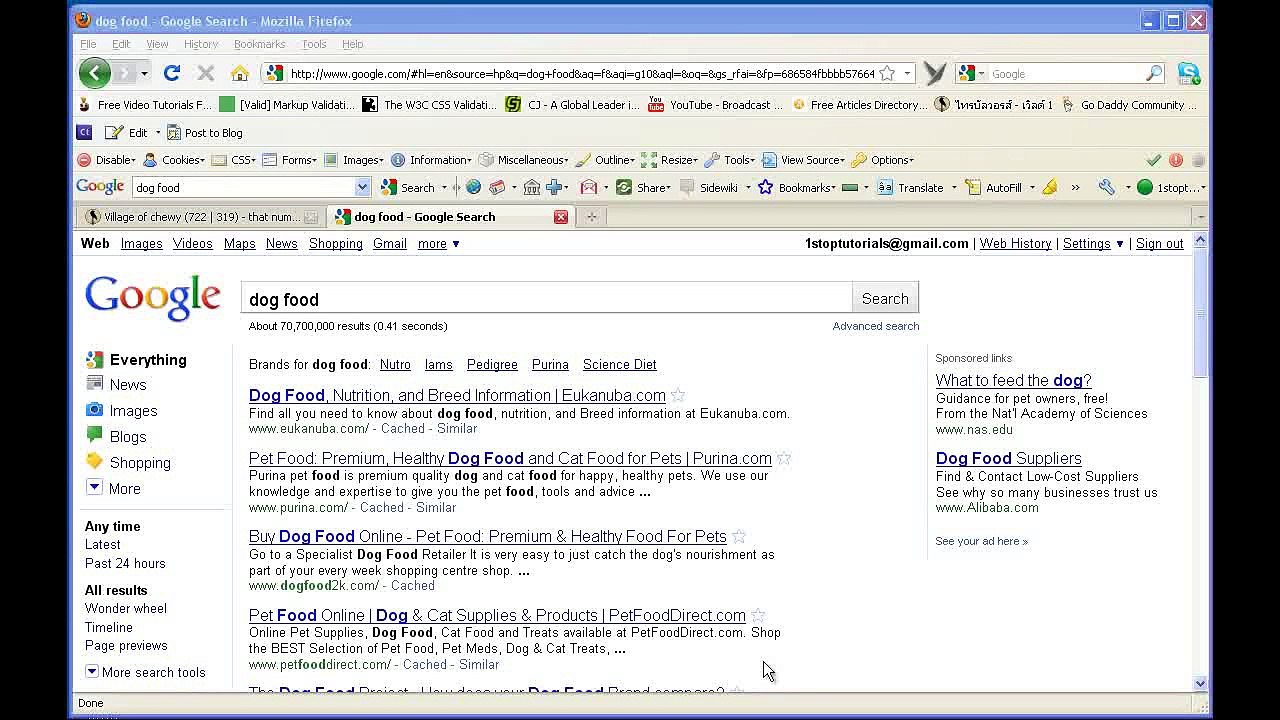Open Eukanuba.com Dog Food result
The height and width of the screenshot is (720, 1280).
pyautogui.click(x=457, y=395)
